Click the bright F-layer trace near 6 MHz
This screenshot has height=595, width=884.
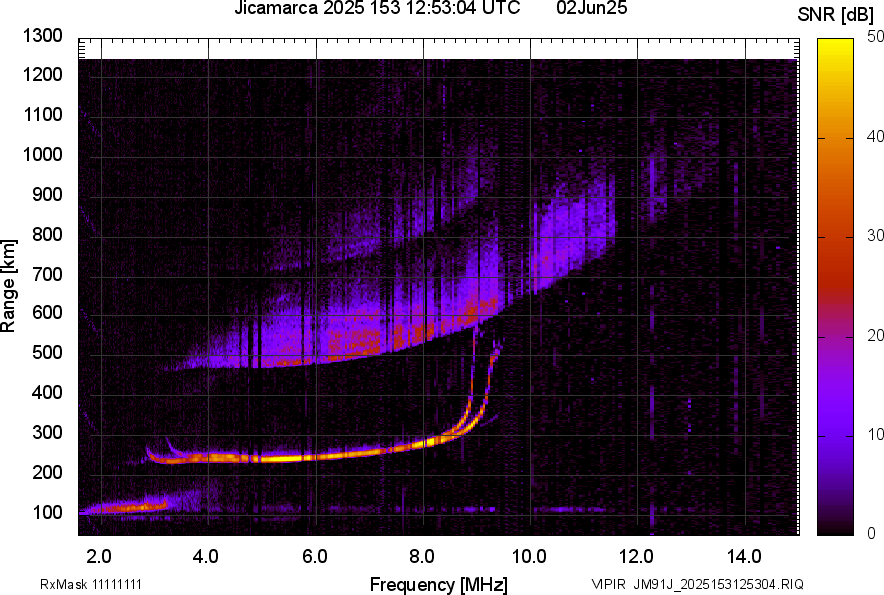pos(316,456)
